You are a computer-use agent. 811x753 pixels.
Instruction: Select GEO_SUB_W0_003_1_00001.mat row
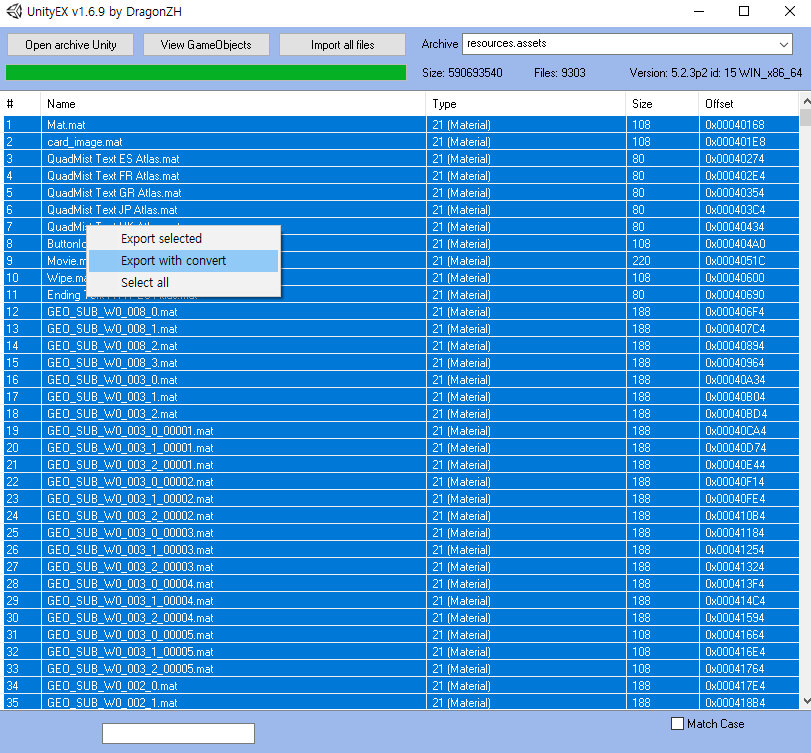[x=401, y=448]
